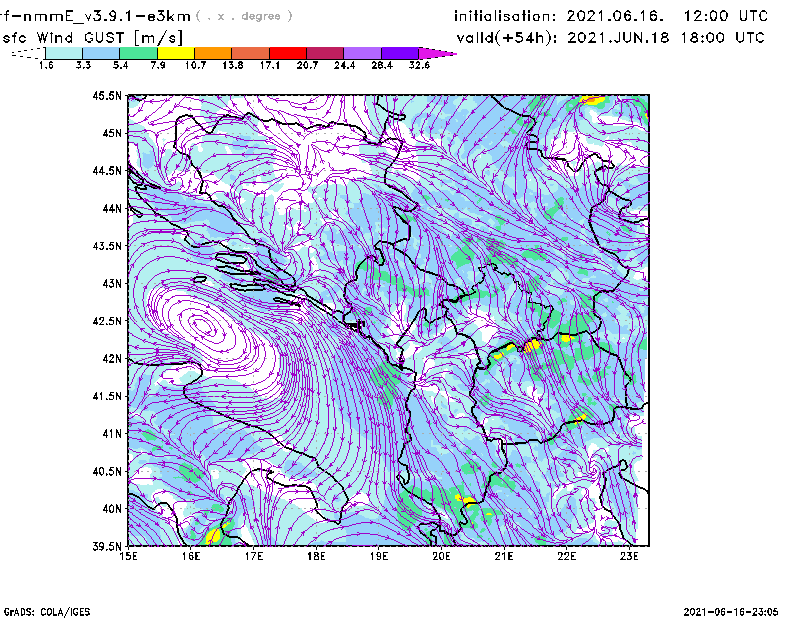Click the 17E longitude label

254,556
